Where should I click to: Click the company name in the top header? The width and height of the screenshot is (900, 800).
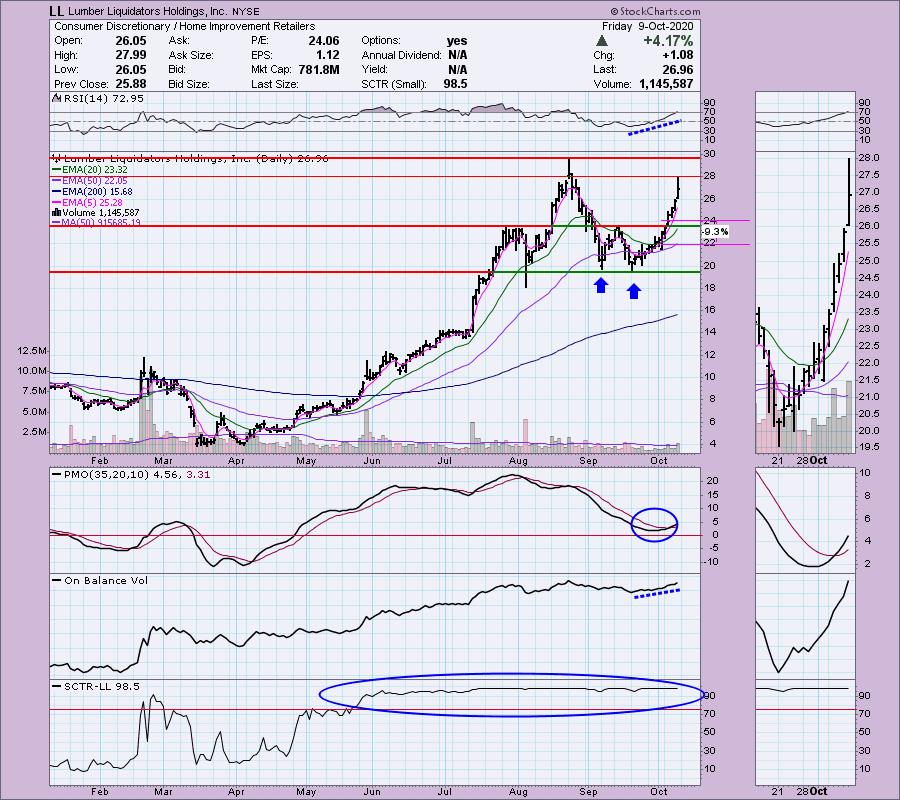tap(148, 11)
